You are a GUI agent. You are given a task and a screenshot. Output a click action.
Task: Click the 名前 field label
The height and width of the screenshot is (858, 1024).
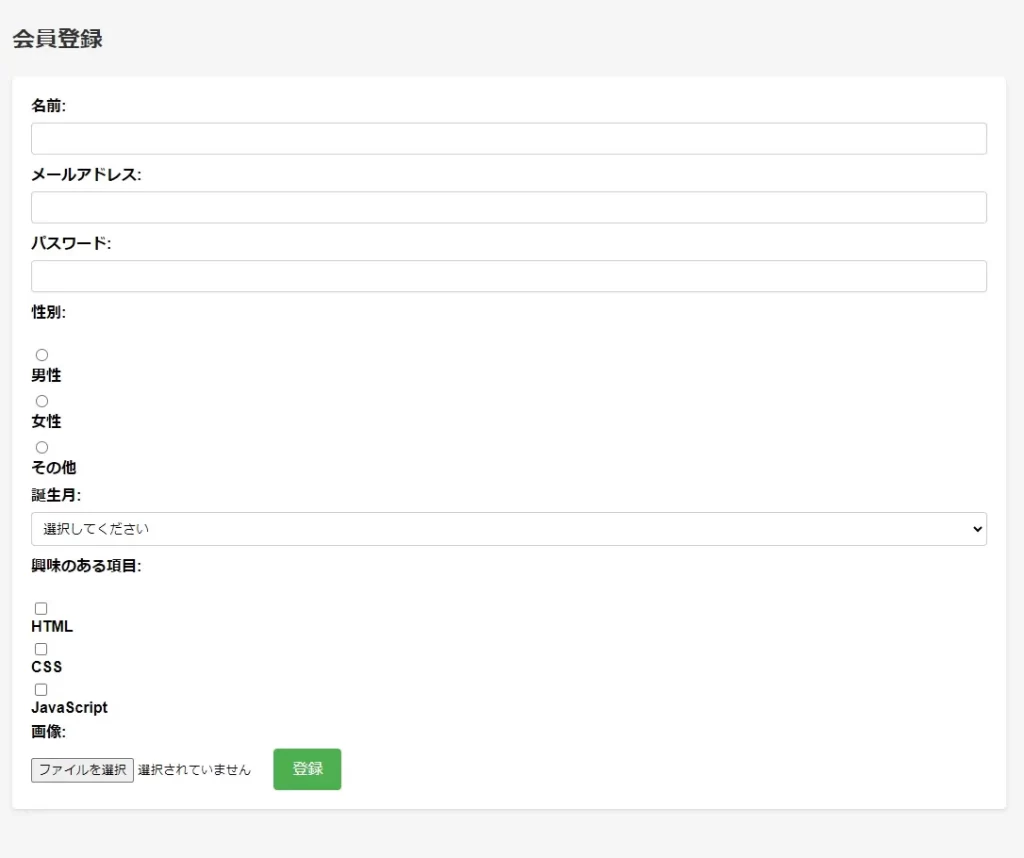pos(48,106)
